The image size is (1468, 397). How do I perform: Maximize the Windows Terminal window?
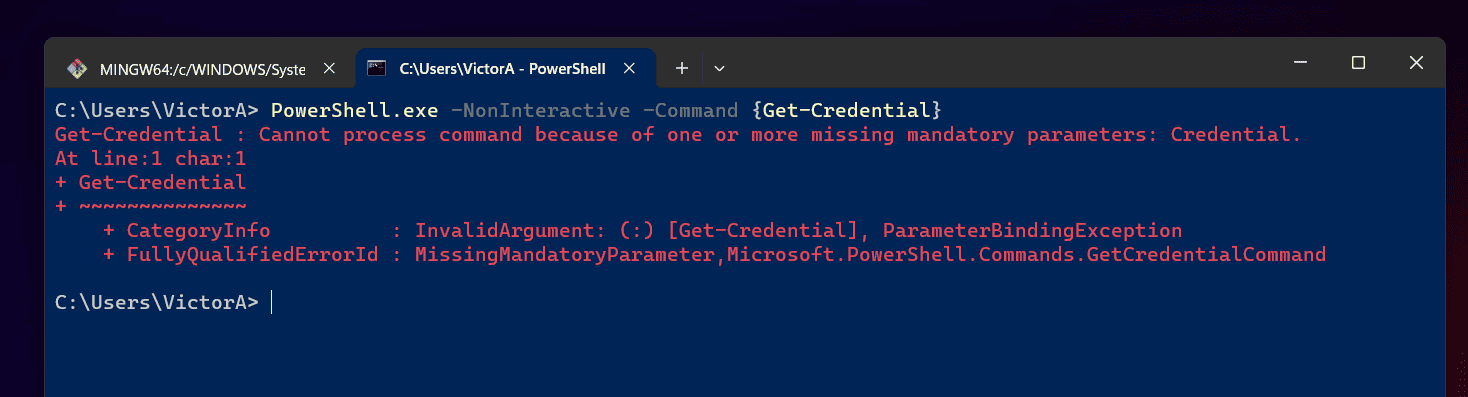pyautogui.click(x=1358, y=63)
